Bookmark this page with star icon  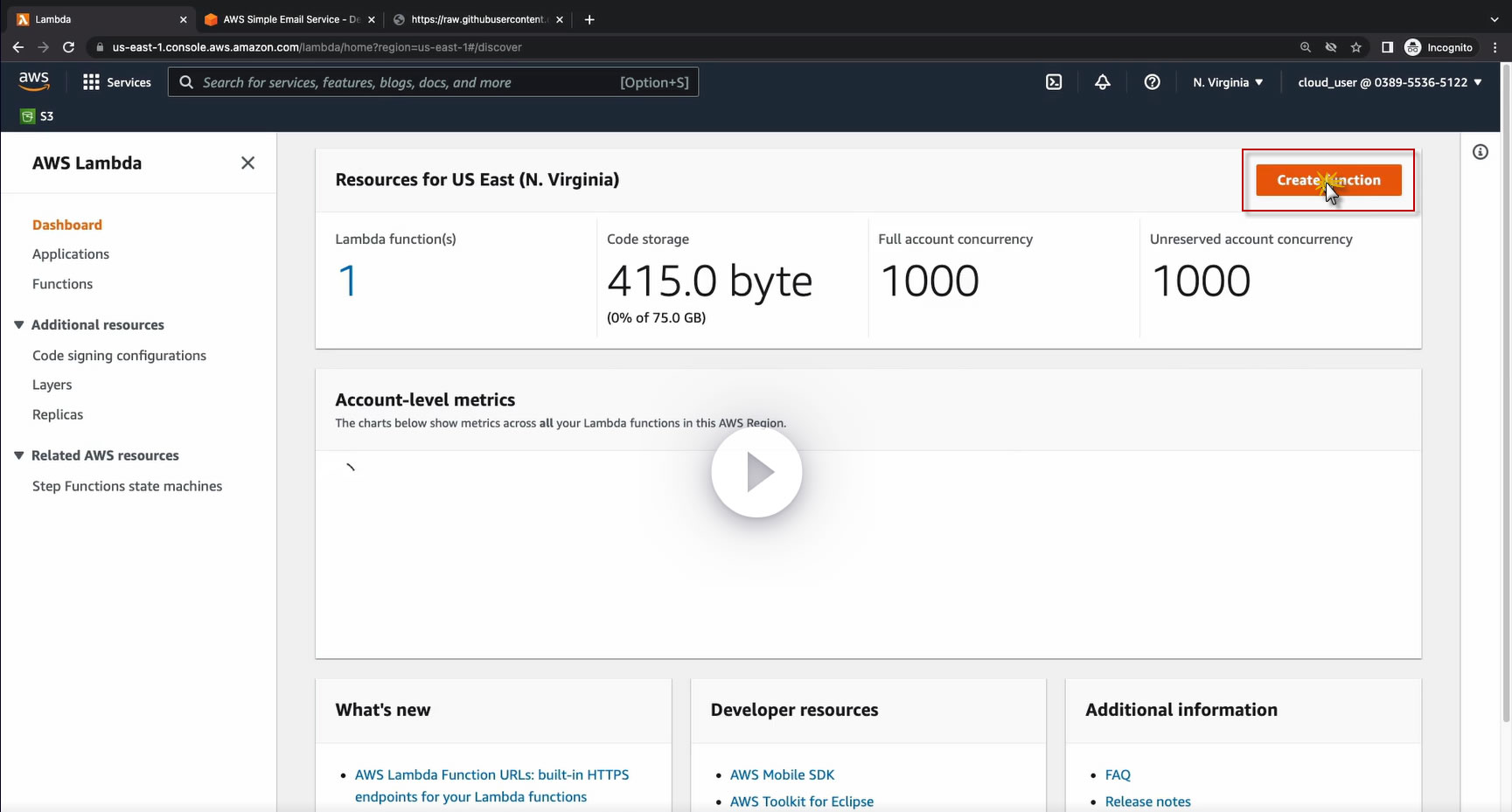click(1355, 47)
